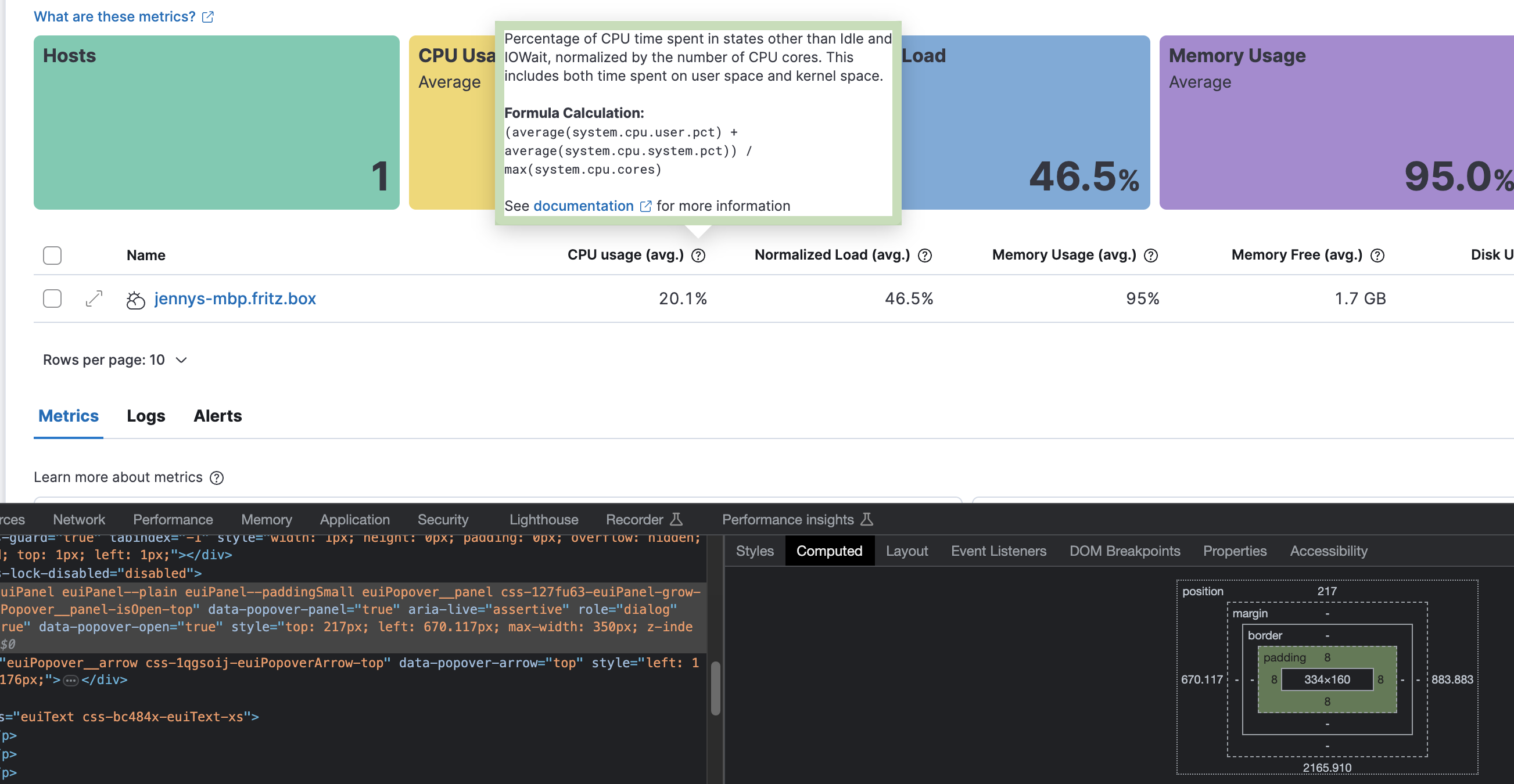Open the Application tab in DevTools
Image resolution: width=1514 pixels, height=784 pixels.
[x=354, y=520]
